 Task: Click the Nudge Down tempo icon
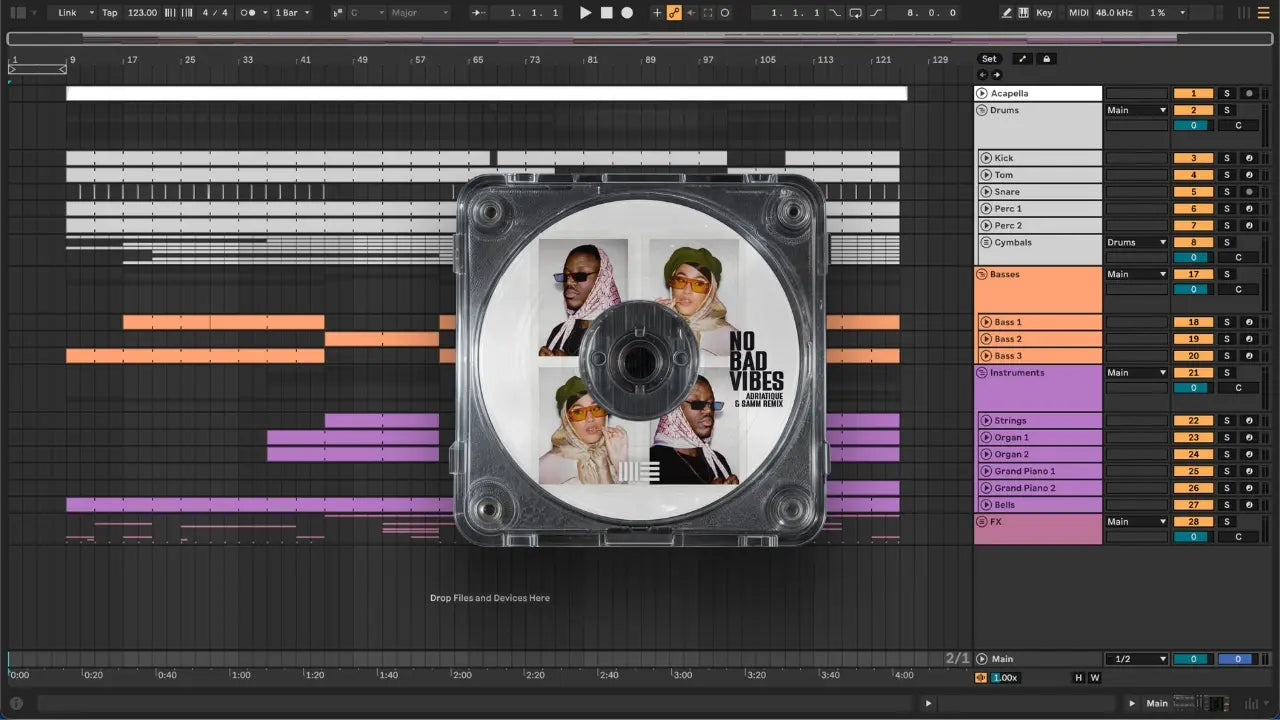[x=169, y=13]
